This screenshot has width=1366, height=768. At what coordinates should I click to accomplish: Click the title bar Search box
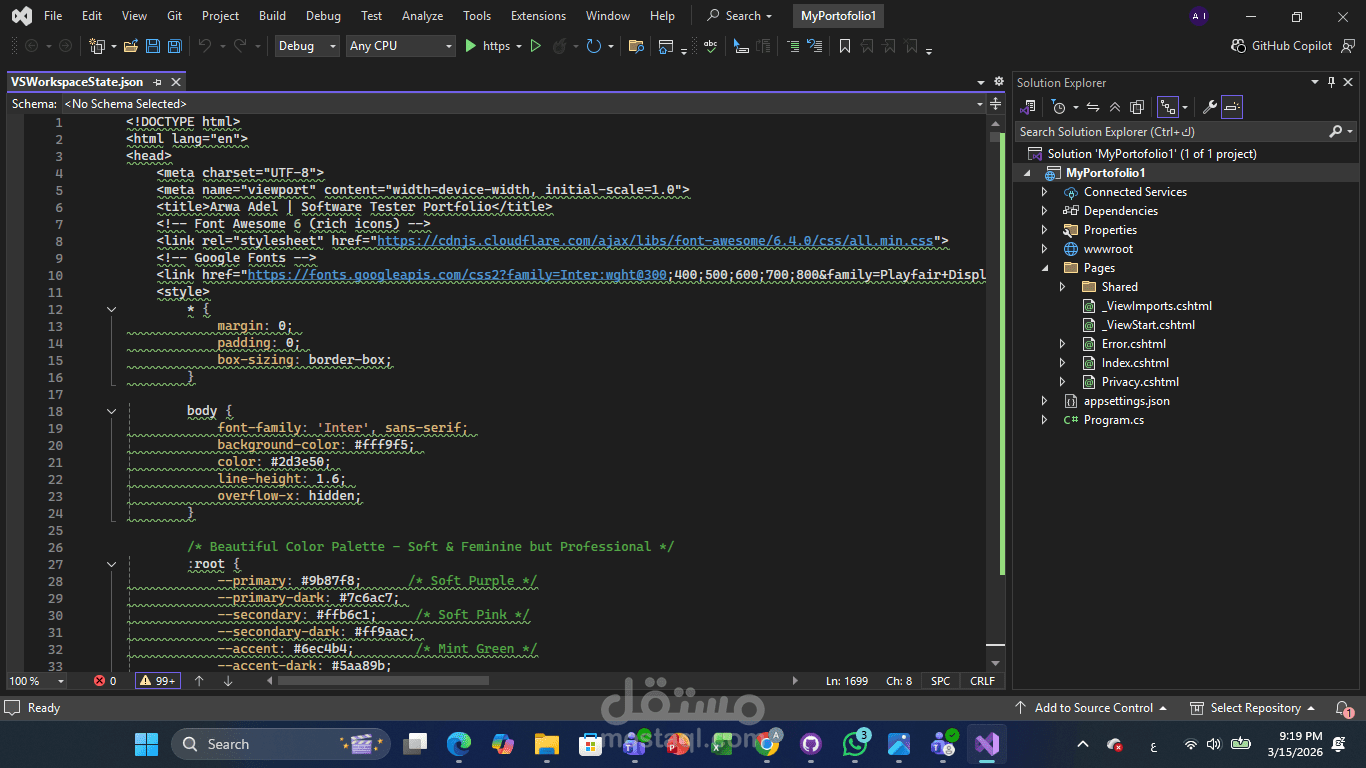740,16
